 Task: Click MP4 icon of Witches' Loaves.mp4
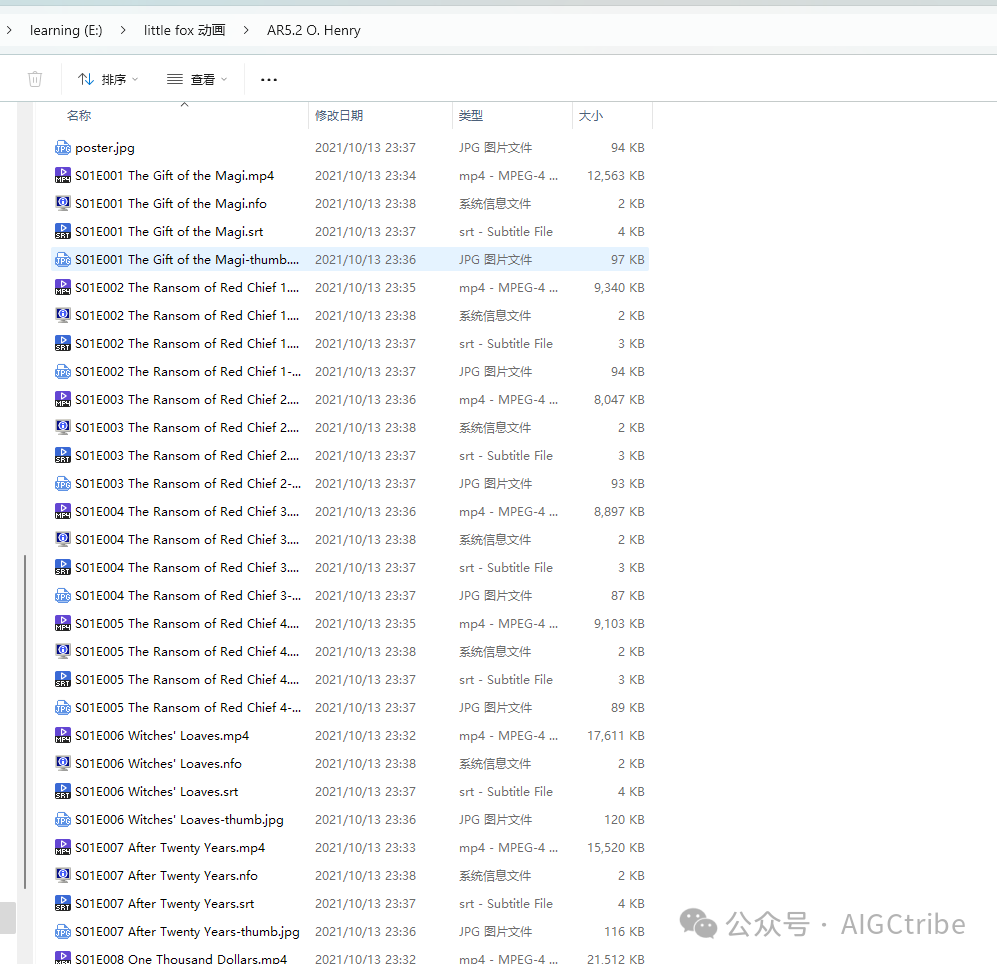click(x=63, y=735)
